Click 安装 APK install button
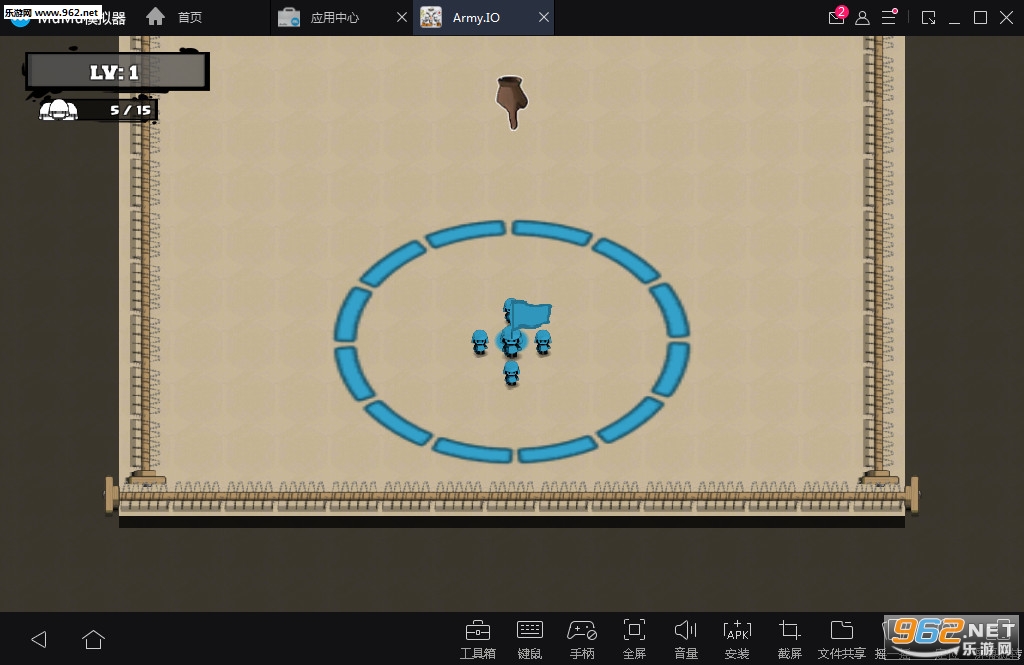The image size is (1024, 665). pyautogui.click(x=737, y=640)
